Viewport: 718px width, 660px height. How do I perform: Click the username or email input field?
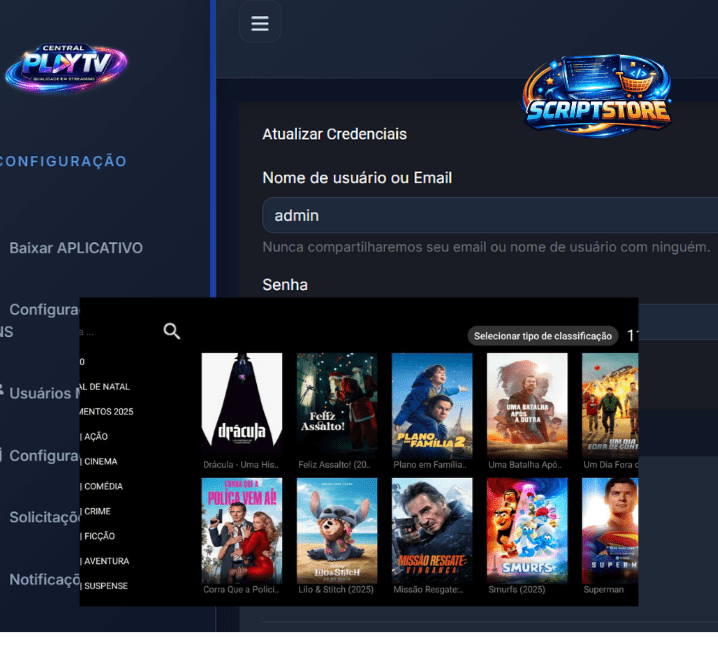tap(490, 215)
